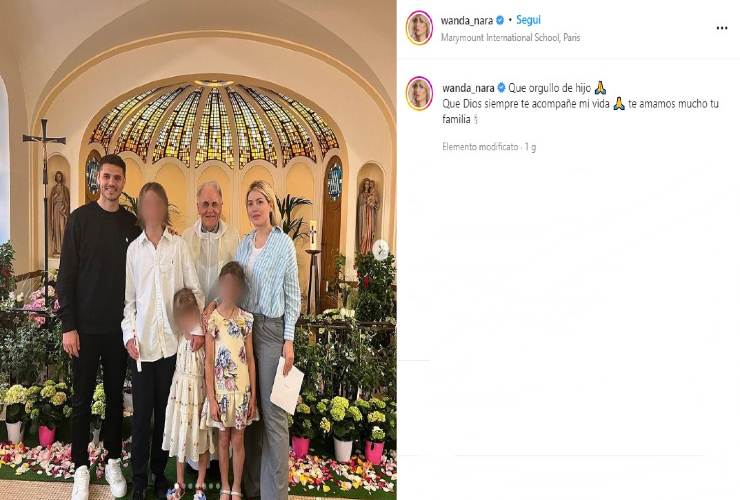Click praying hands emoji after hijo
This screenshot has width=740, height=500.
(600, 88)
